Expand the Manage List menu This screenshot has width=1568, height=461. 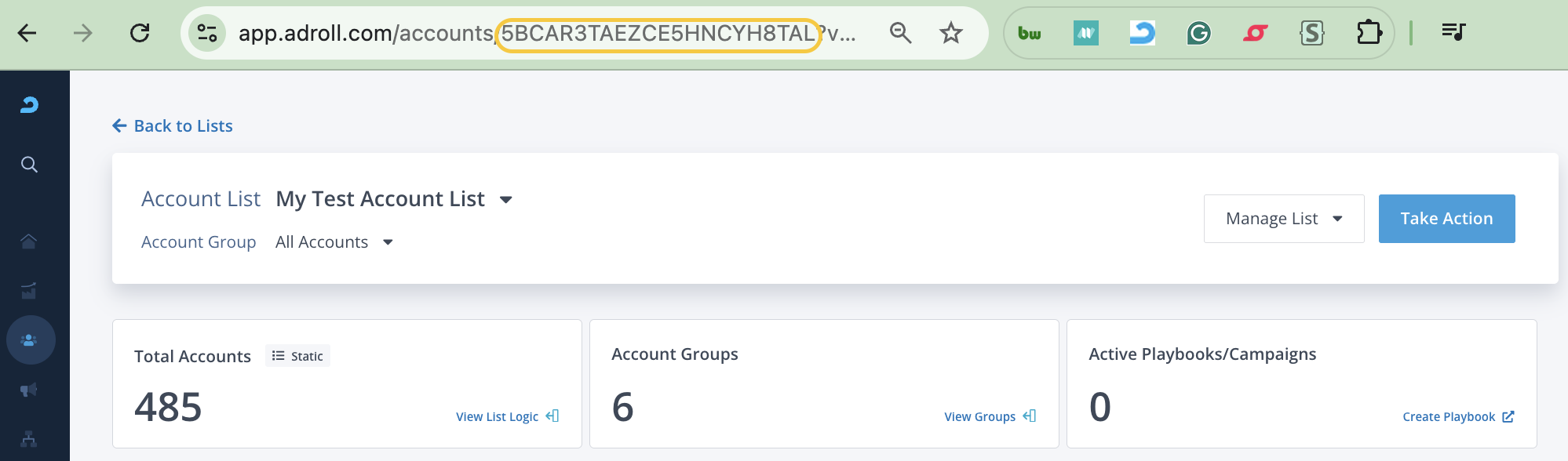coord(1283,219)
